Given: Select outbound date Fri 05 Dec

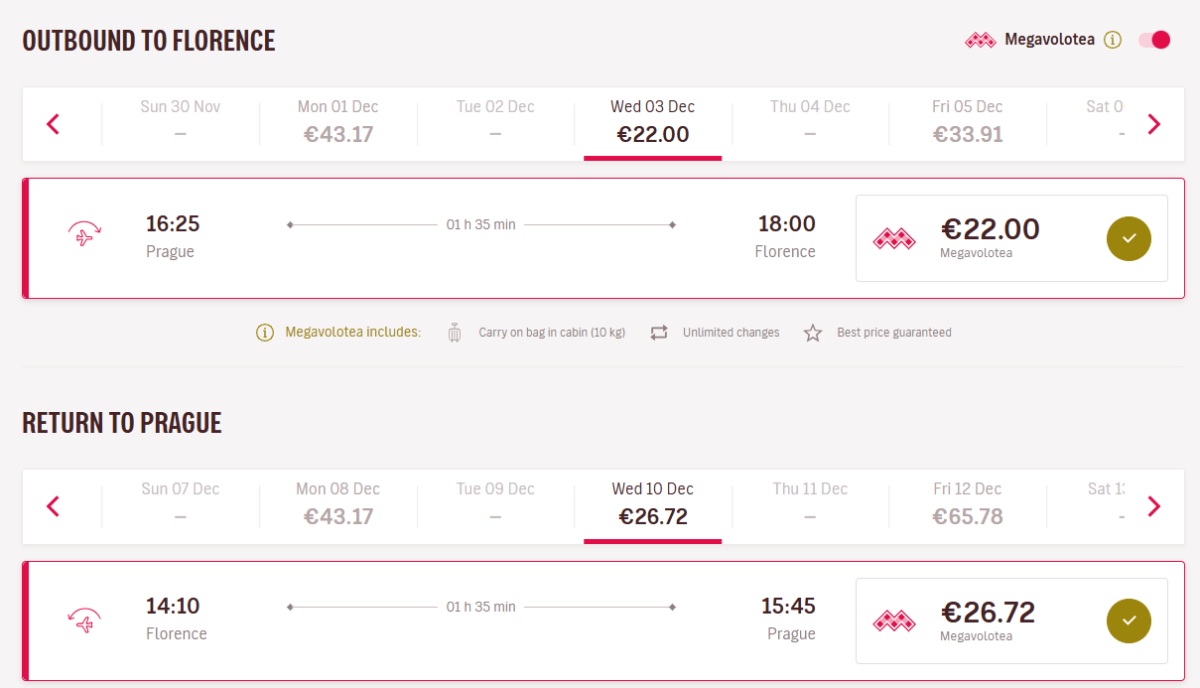Looking at the screenshot, I should pyautogui.click(x=968, y=122).
